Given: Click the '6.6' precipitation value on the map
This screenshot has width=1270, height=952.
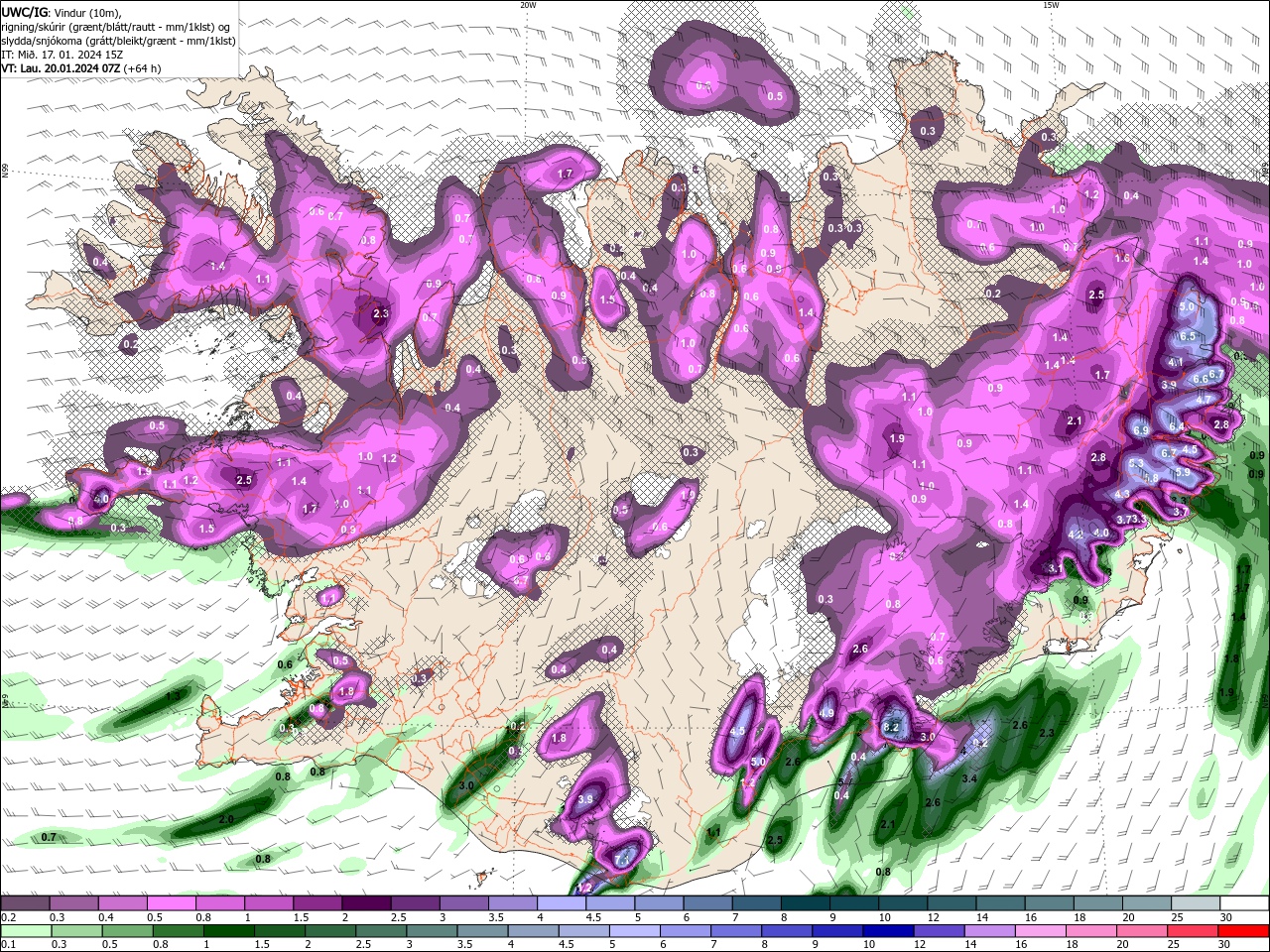Looking at the screenshot, I should click(1200, 378).
